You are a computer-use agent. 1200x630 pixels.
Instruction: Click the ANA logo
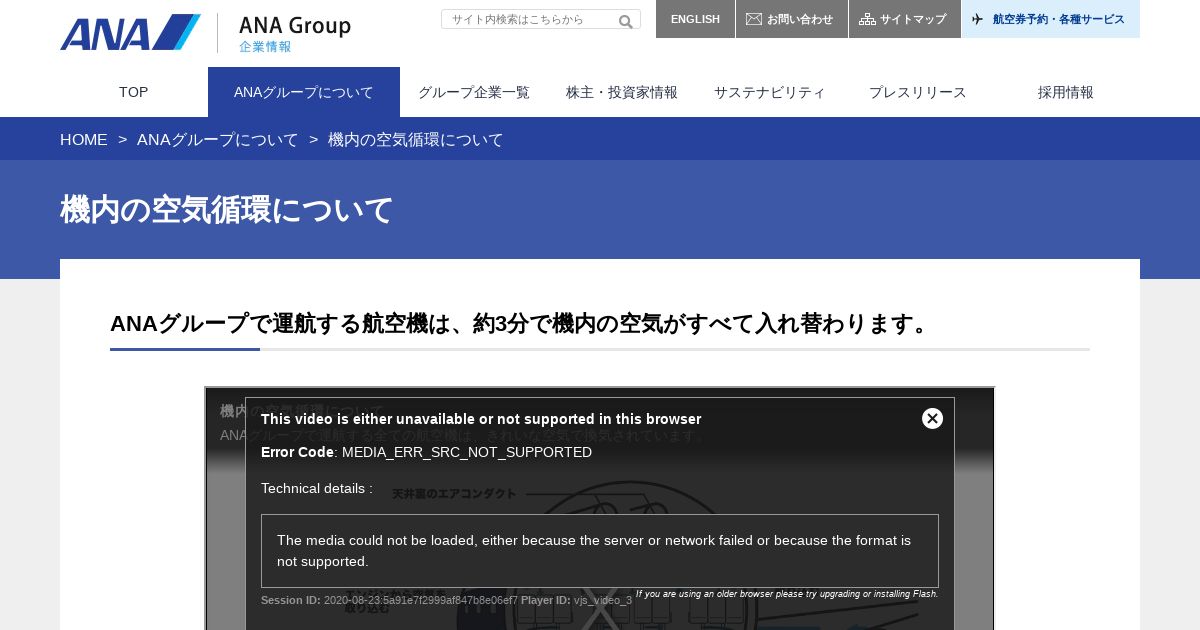point(130,32)
